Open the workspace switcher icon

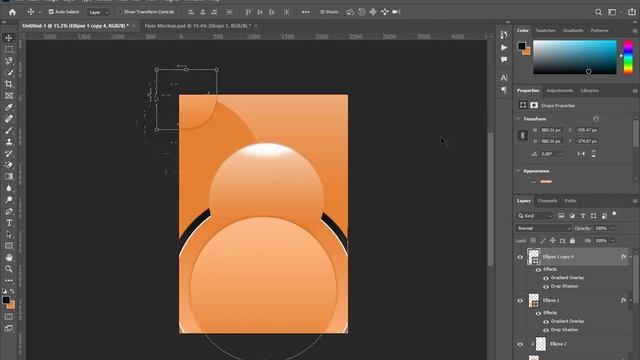[x=612, y=12]
